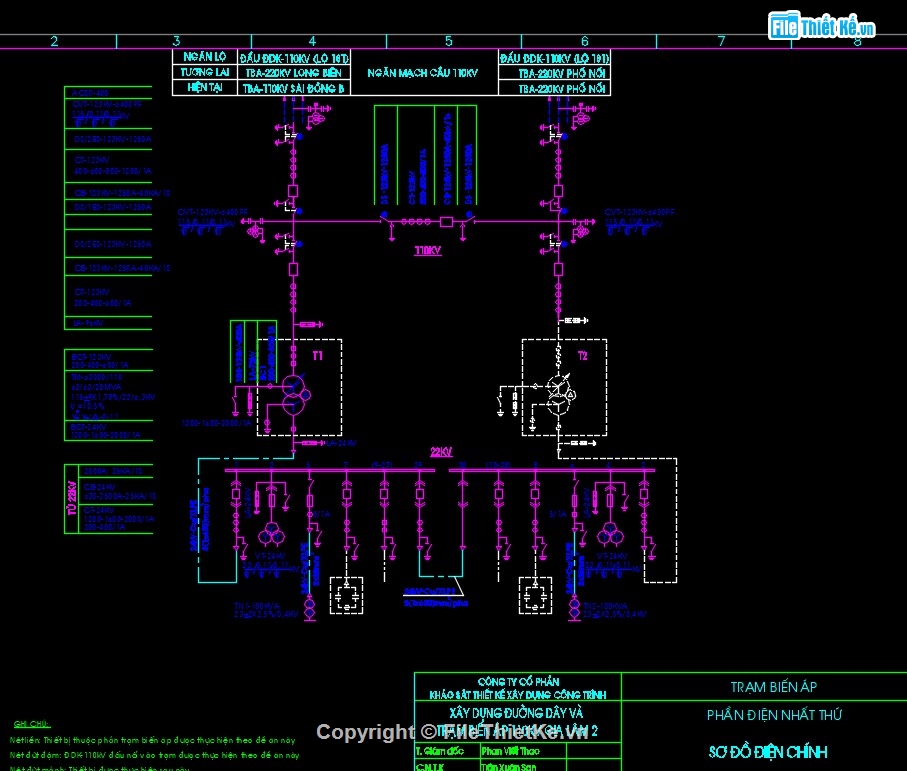Click the SƠ ĐỒ ĐIỆN CHÍNH title text
Image resolution: width=907 pixels, height=771 pixels.
[766, 752]
